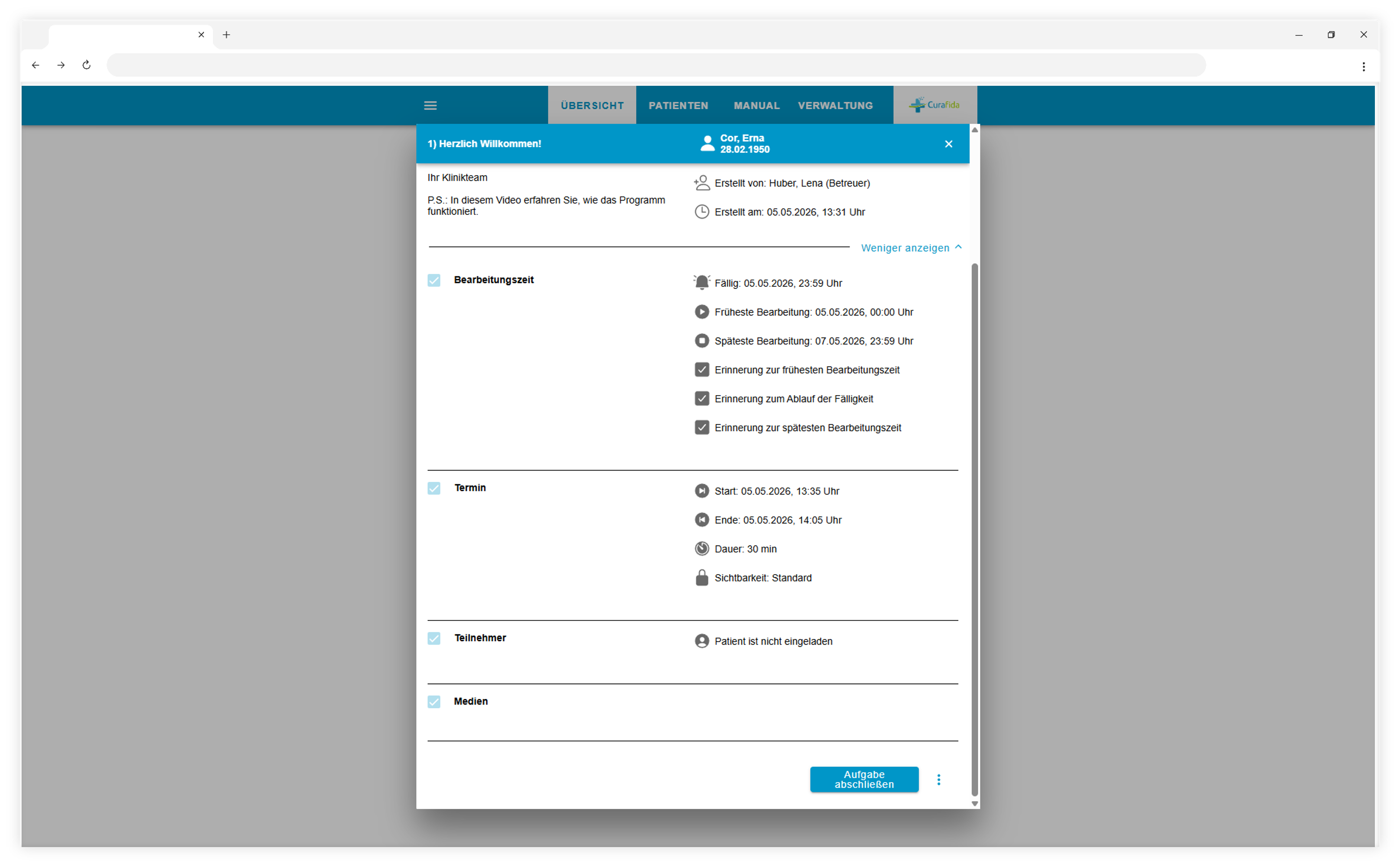Click the text Erstellt am: 05.05.2026, 13:31 Uhr
Image resolution: width=1400 pixels, height=867 pixels.
[790, 212]
